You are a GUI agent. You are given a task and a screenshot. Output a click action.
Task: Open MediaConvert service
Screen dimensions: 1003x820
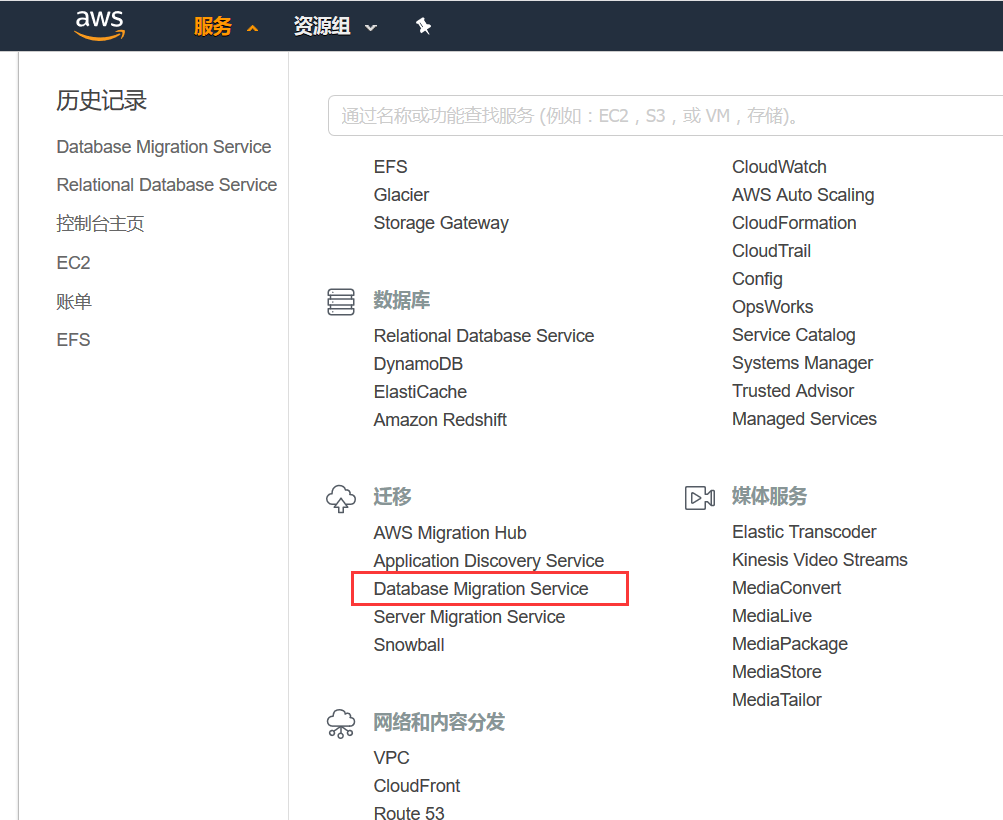(786, 588)
